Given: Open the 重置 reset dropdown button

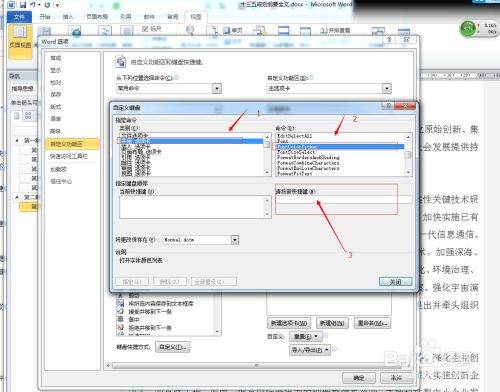Looking at the screenshot, I should 305,337.
